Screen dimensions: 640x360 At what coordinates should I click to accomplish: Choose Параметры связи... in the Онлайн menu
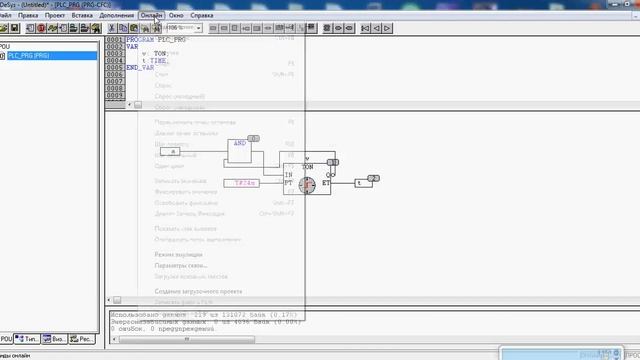(x=181, y=265)
